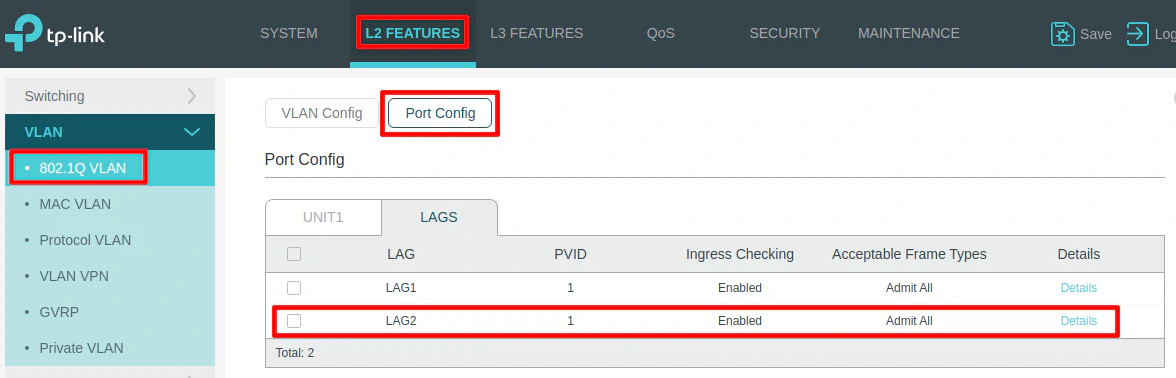Open Details link for LAG1
Screen dimensions: 1176x378
click(x=1078, y=288)
